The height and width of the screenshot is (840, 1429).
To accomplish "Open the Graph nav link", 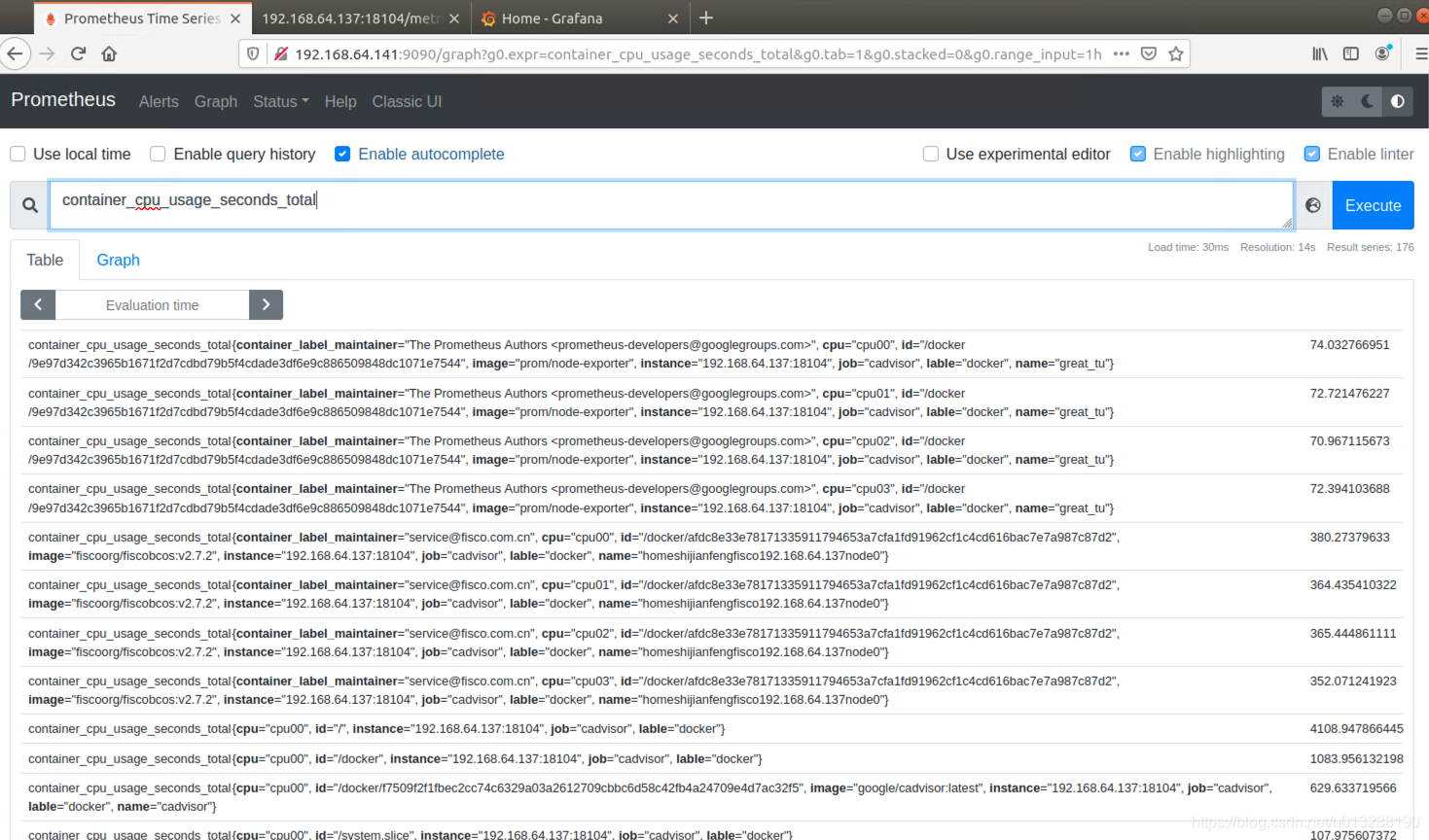I will point(216,101).
